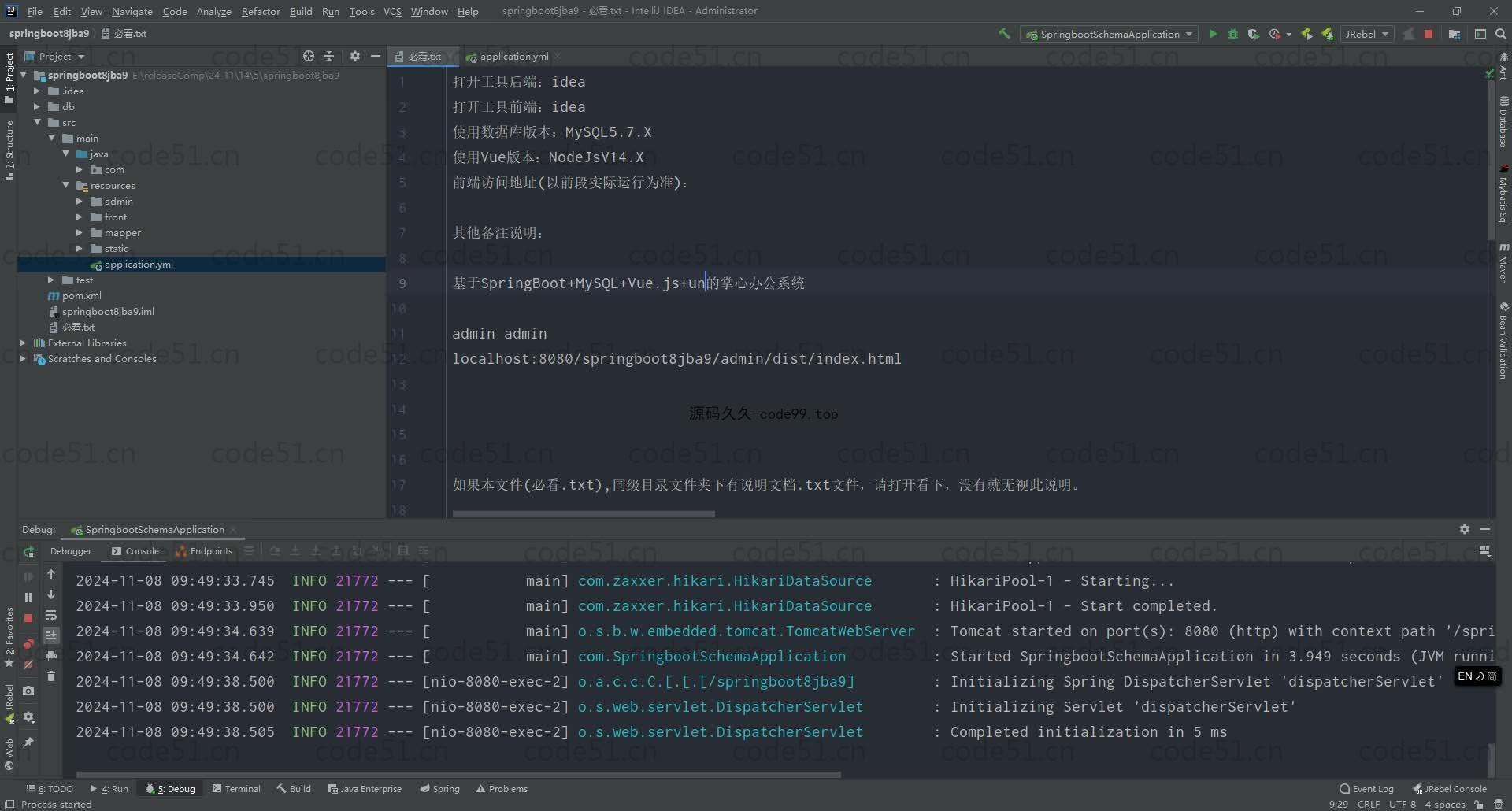
Task: Start debugging with the green bug icon
Action: click(1233, 34)
